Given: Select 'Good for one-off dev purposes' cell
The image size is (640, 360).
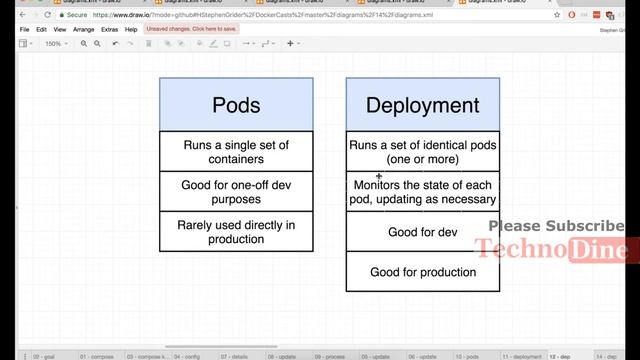Looking at the screenshot, I should [236, 191].
